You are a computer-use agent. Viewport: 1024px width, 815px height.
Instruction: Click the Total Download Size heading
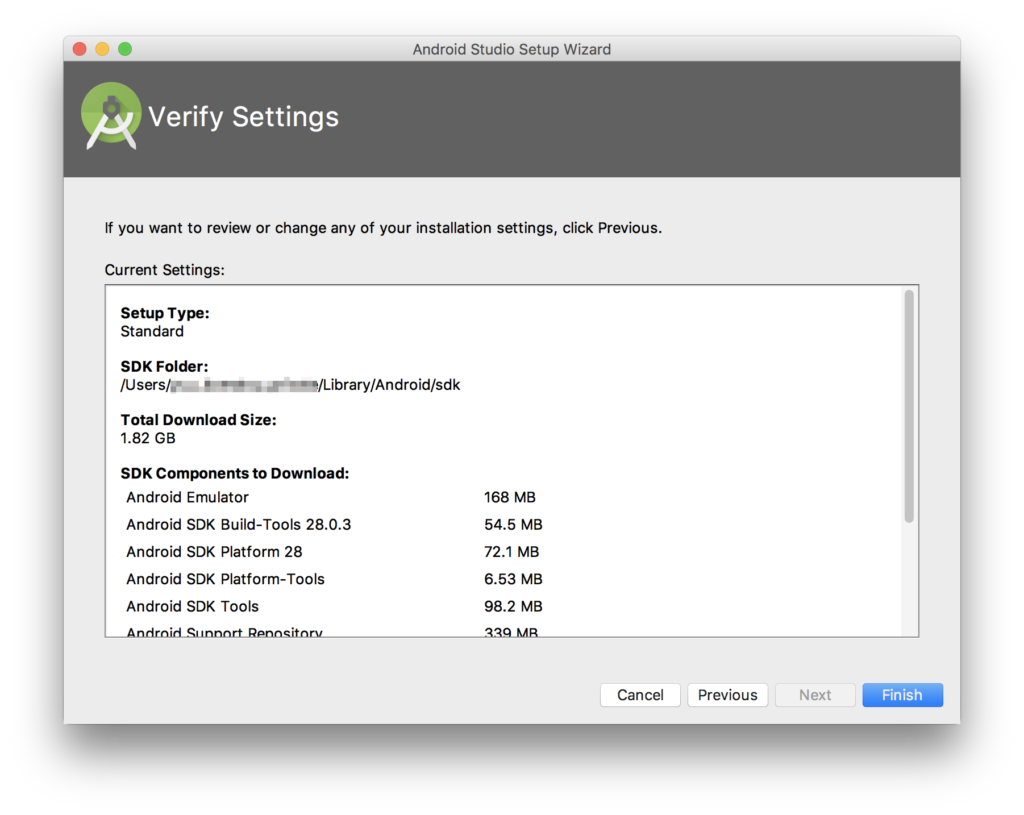pos(199,420)
